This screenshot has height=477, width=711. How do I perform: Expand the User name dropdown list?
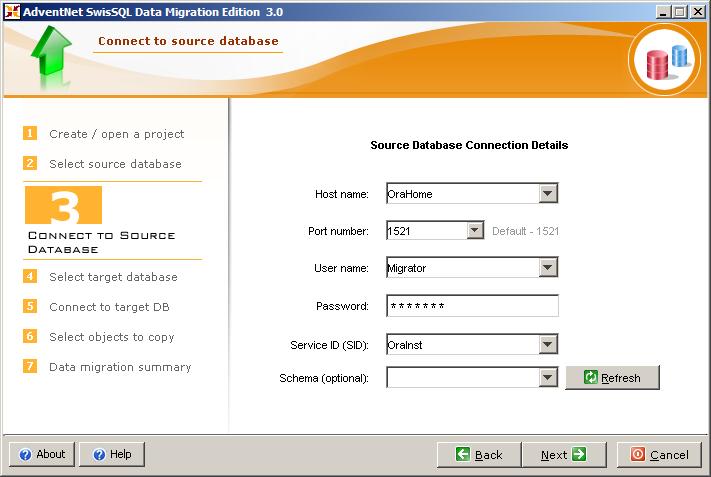click(548, 268)
